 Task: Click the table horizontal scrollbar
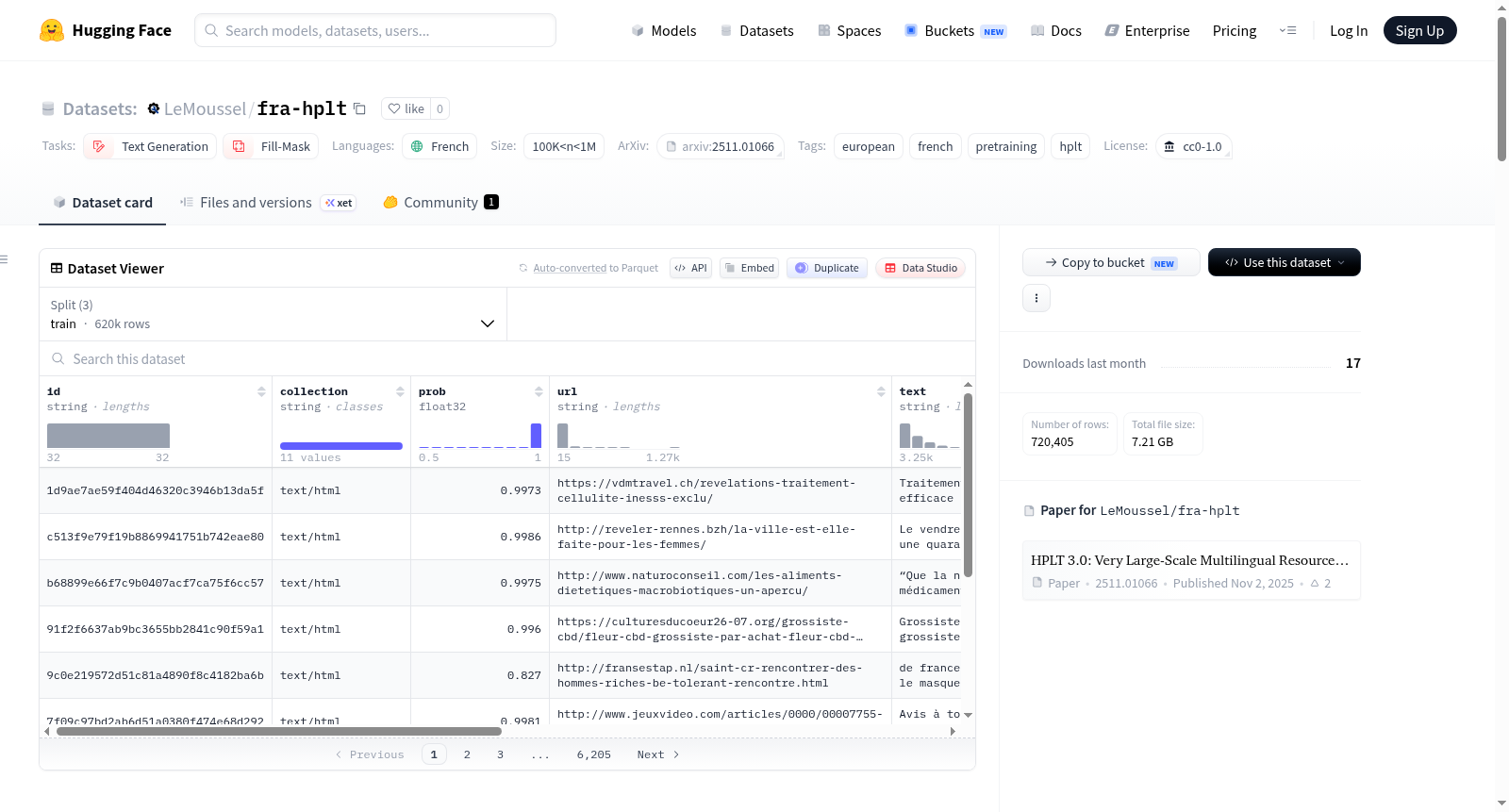[279, 731]
